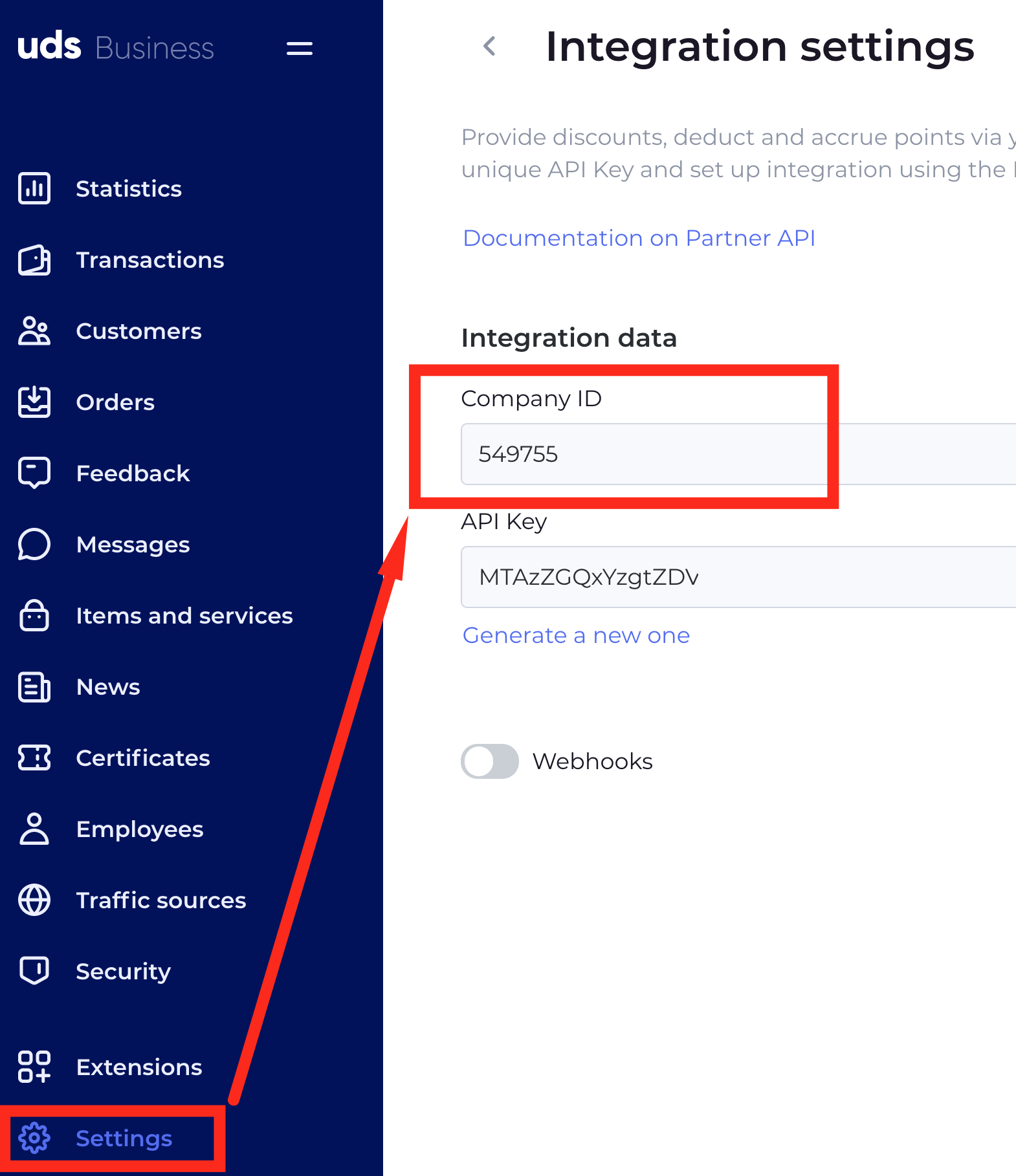Enable the Webhooks toggle
This screenshot has height=1176, width=1016.
(x=490, y=761)
